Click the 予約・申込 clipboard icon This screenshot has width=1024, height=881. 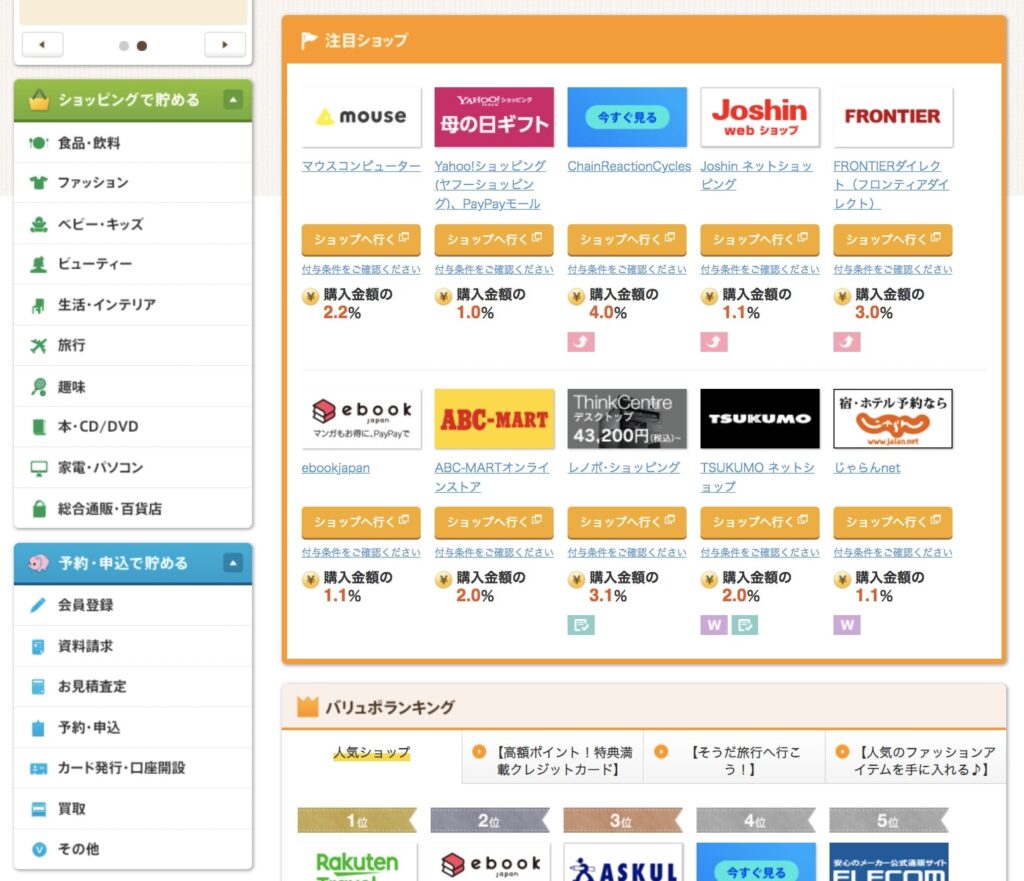pyautogui.click(x=39, y=728)
